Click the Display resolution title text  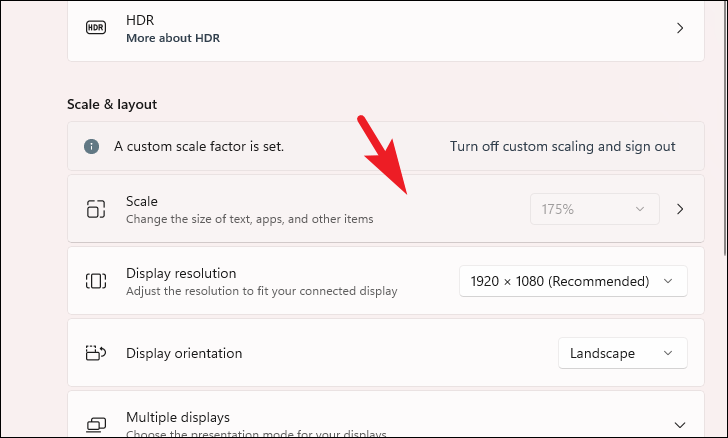[x=181, y=273]
